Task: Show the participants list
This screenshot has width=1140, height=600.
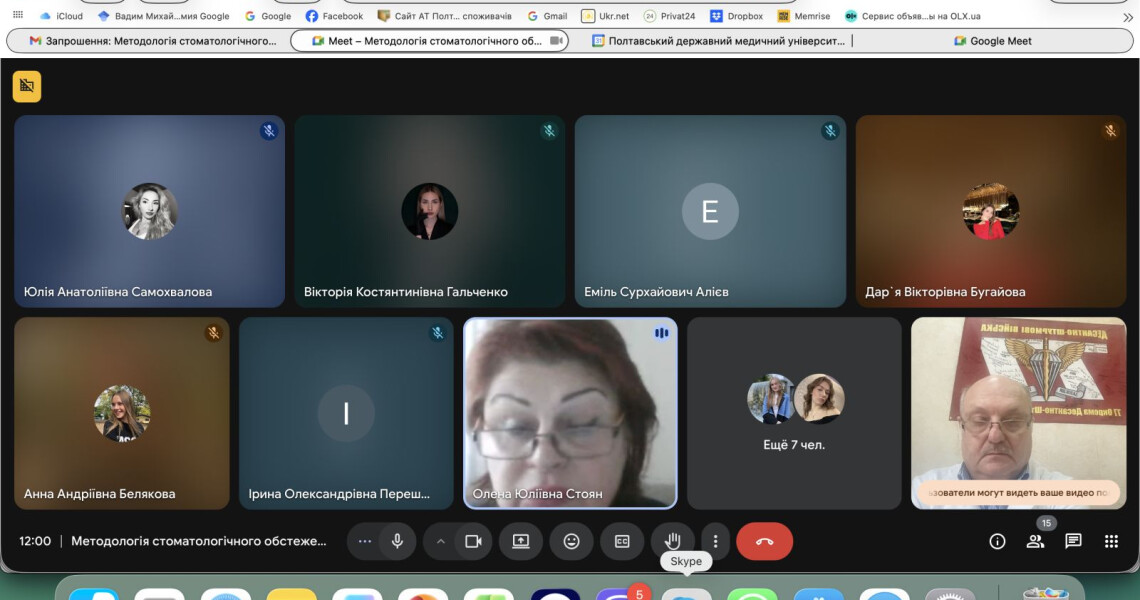Action: click(1035, 541)
